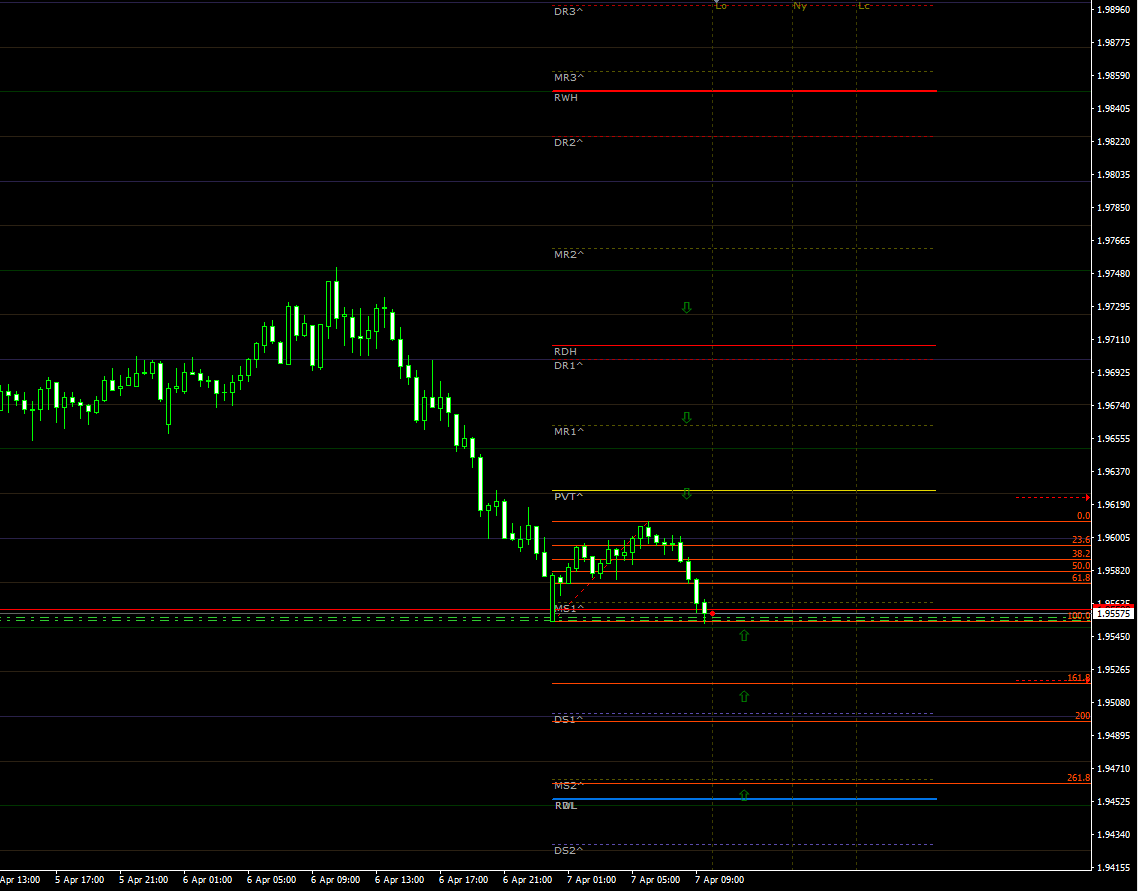Click the Fibonacci 200 level label
Viewport: 1139px width, 891px height.
click(x=1082, y=716)
